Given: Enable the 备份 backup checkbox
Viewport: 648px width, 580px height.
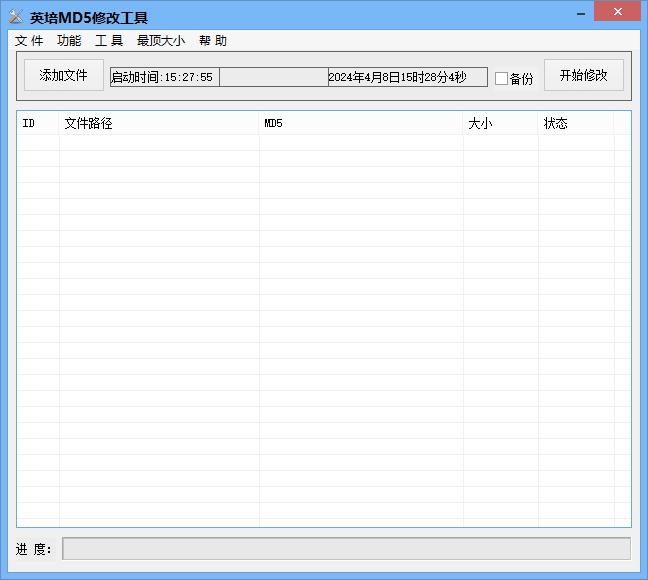Looking at the screenshot, I should click(x=501, y=78).
